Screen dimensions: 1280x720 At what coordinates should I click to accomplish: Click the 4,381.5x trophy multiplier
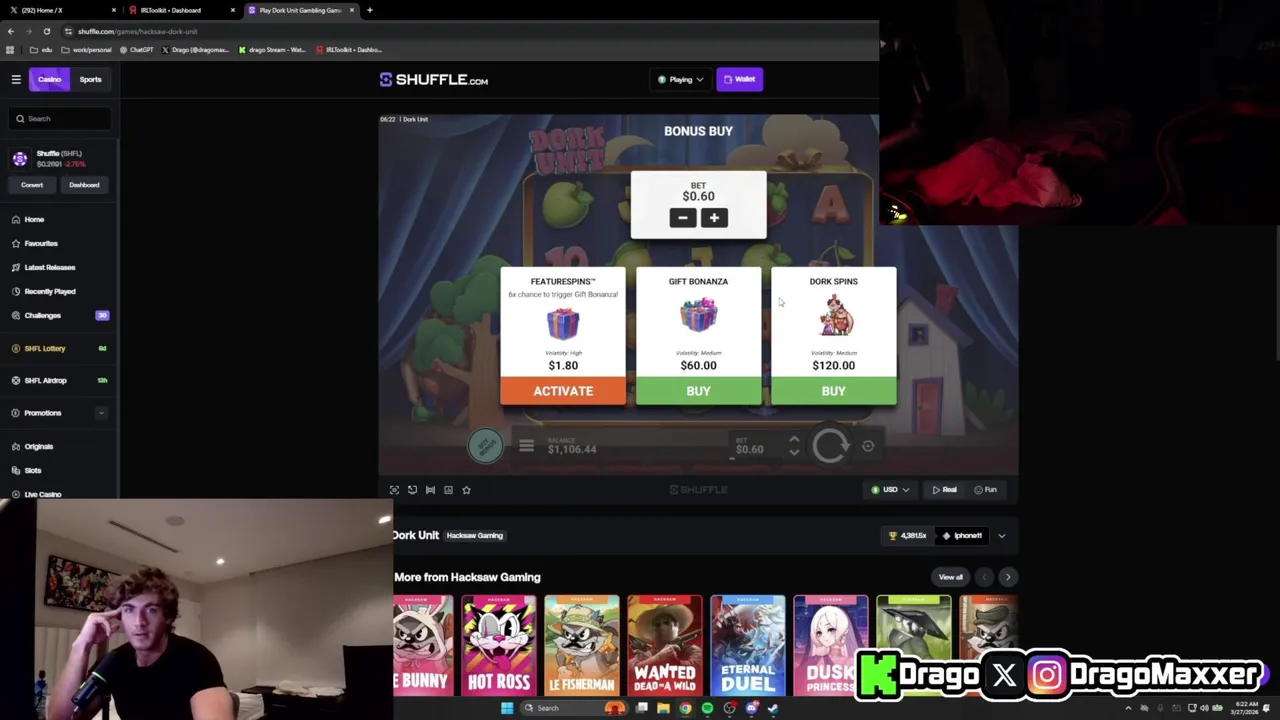(908, 536)
